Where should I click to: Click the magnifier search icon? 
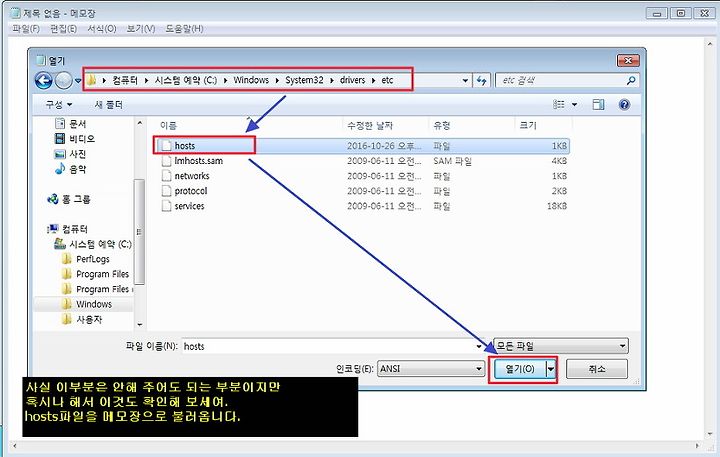[x=631, y=81]
